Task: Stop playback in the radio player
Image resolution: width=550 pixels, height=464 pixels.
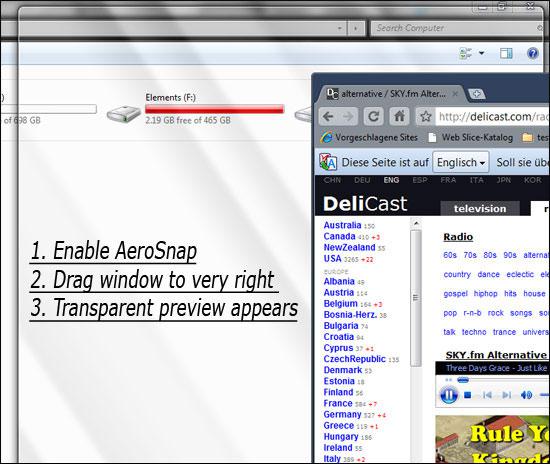Action: 468,395
